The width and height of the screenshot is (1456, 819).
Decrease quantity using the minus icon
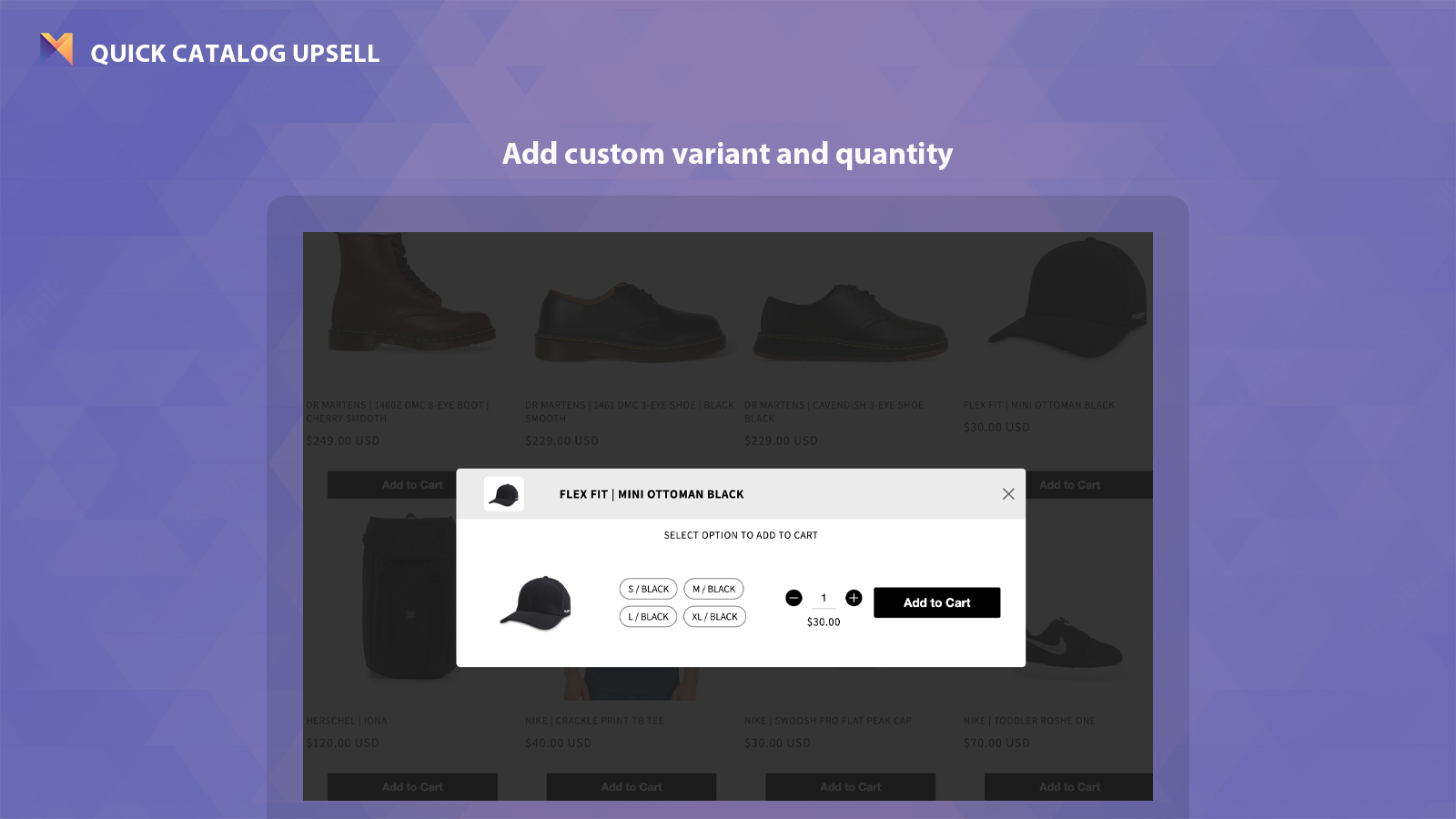[x=794, y=598]
